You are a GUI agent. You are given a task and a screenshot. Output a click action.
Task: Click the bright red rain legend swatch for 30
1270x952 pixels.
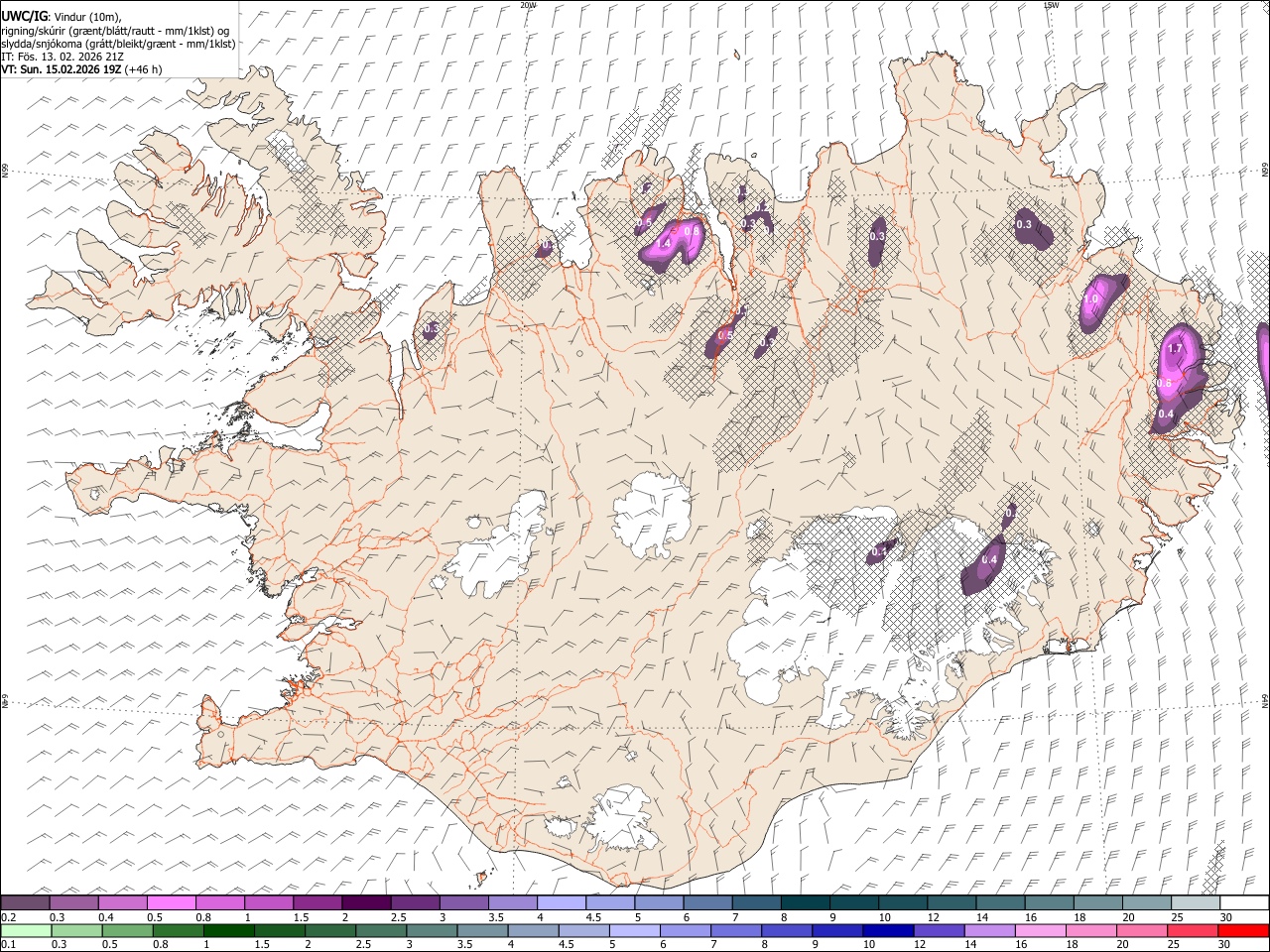[1243, 931]
